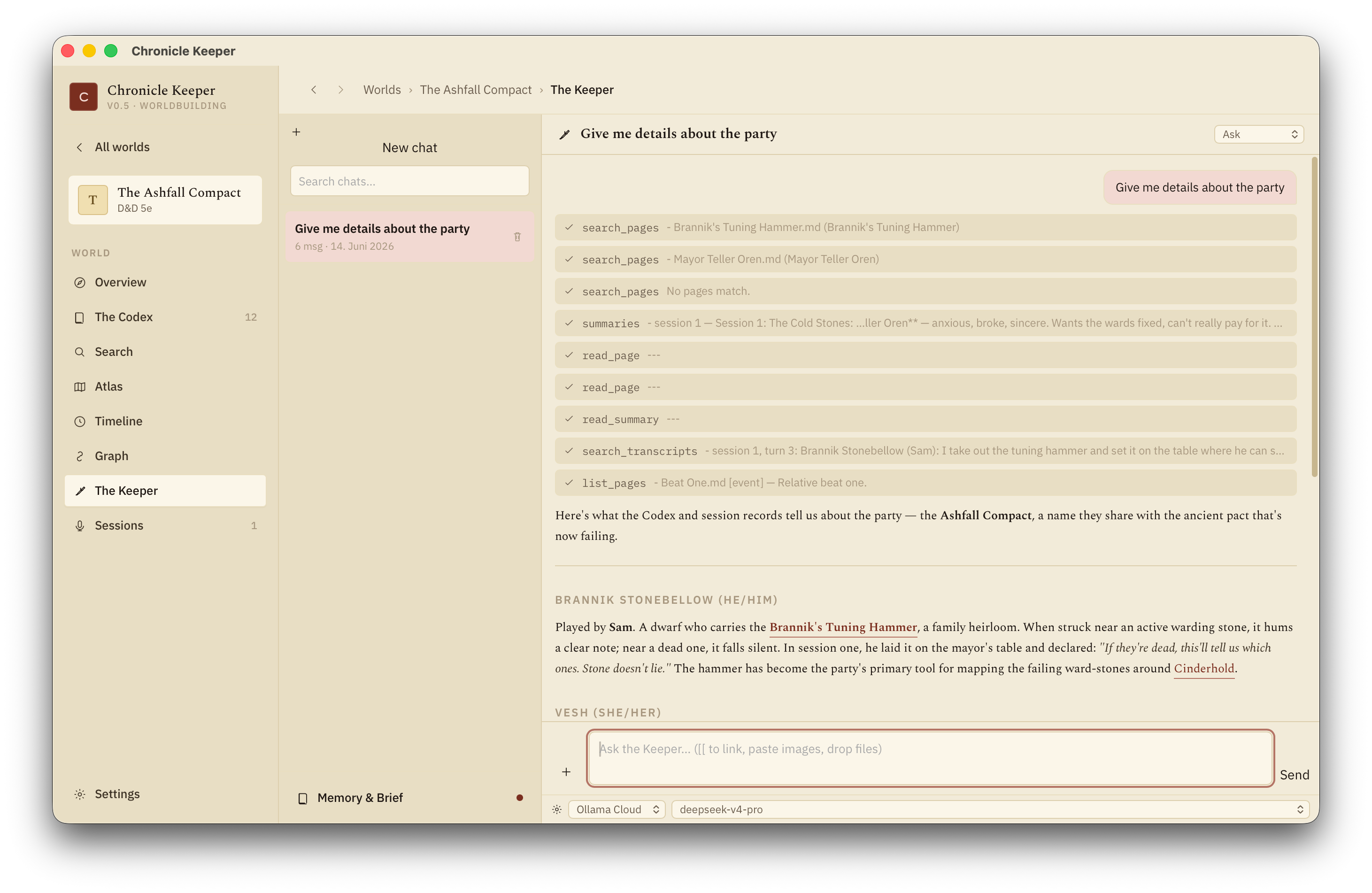Viewport: 1372px width, 893px height.
Task: Click the Timeline sidebar label
Action: click(x=118, y=422)
